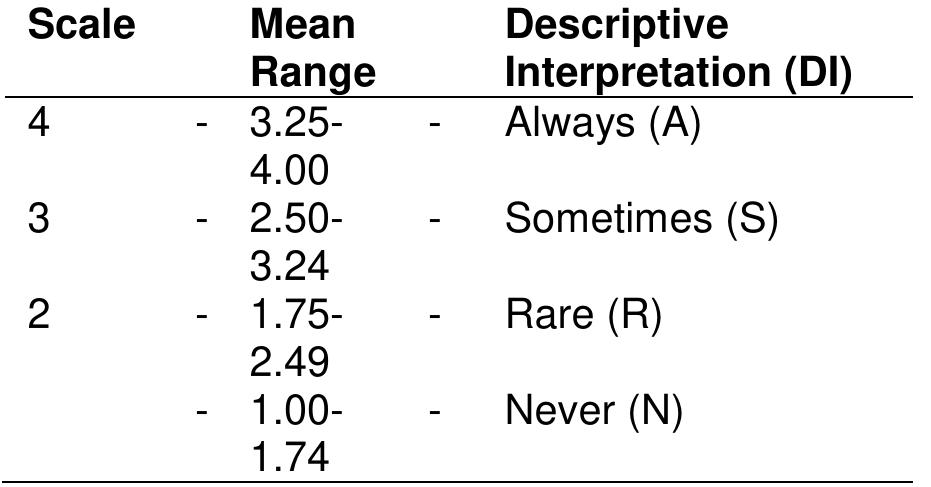
Task: Click the Rare (R) interpretation
Action: (x=583, y=315)
